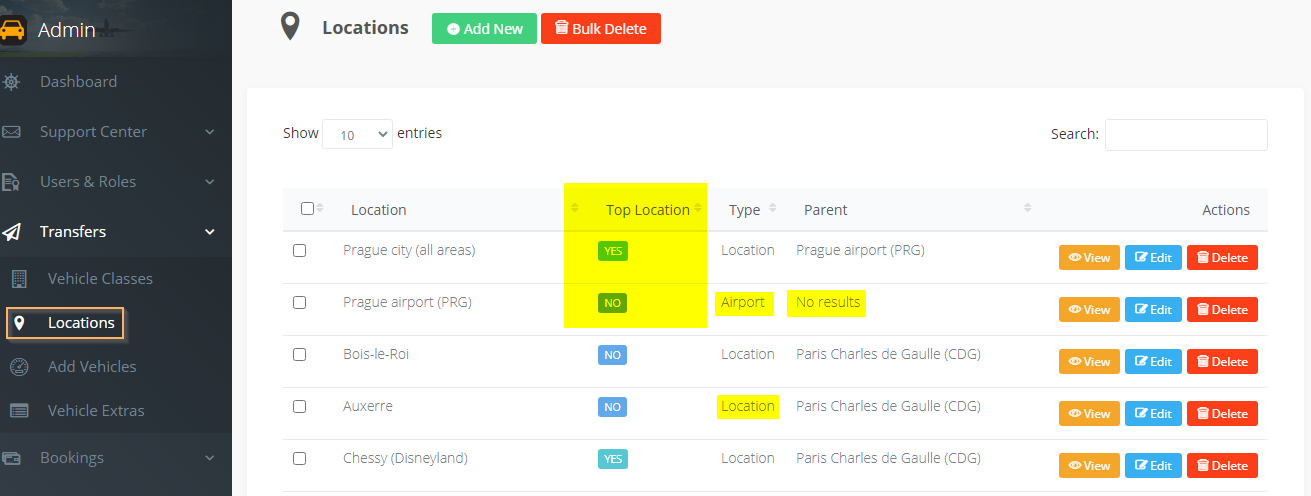The width and height of the screenshot is (1311, 496).
Task: Click the Transfers paper plane icon
Action: [x=11, y=232]
